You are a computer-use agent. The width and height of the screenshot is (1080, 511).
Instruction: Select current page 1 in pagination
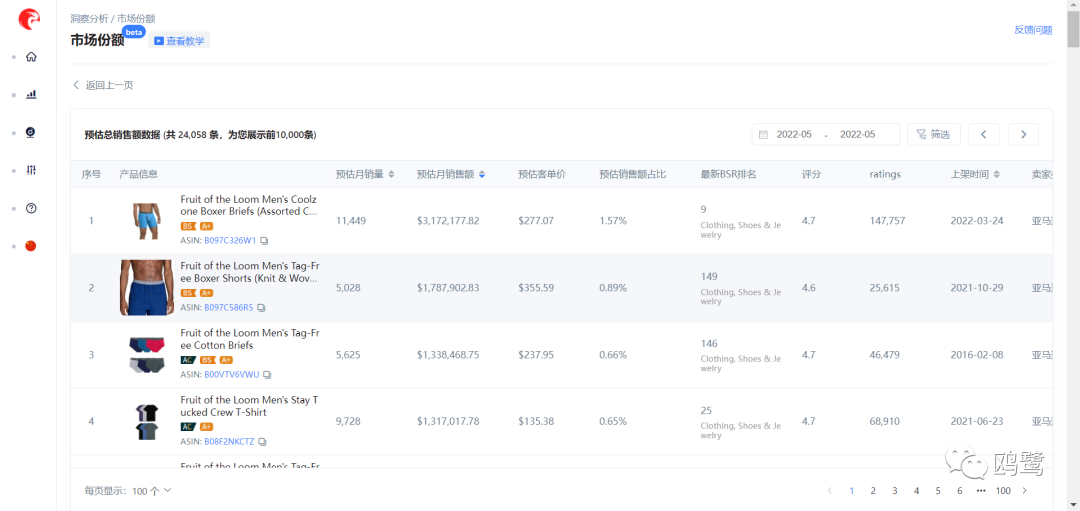[x=852, y=491]
